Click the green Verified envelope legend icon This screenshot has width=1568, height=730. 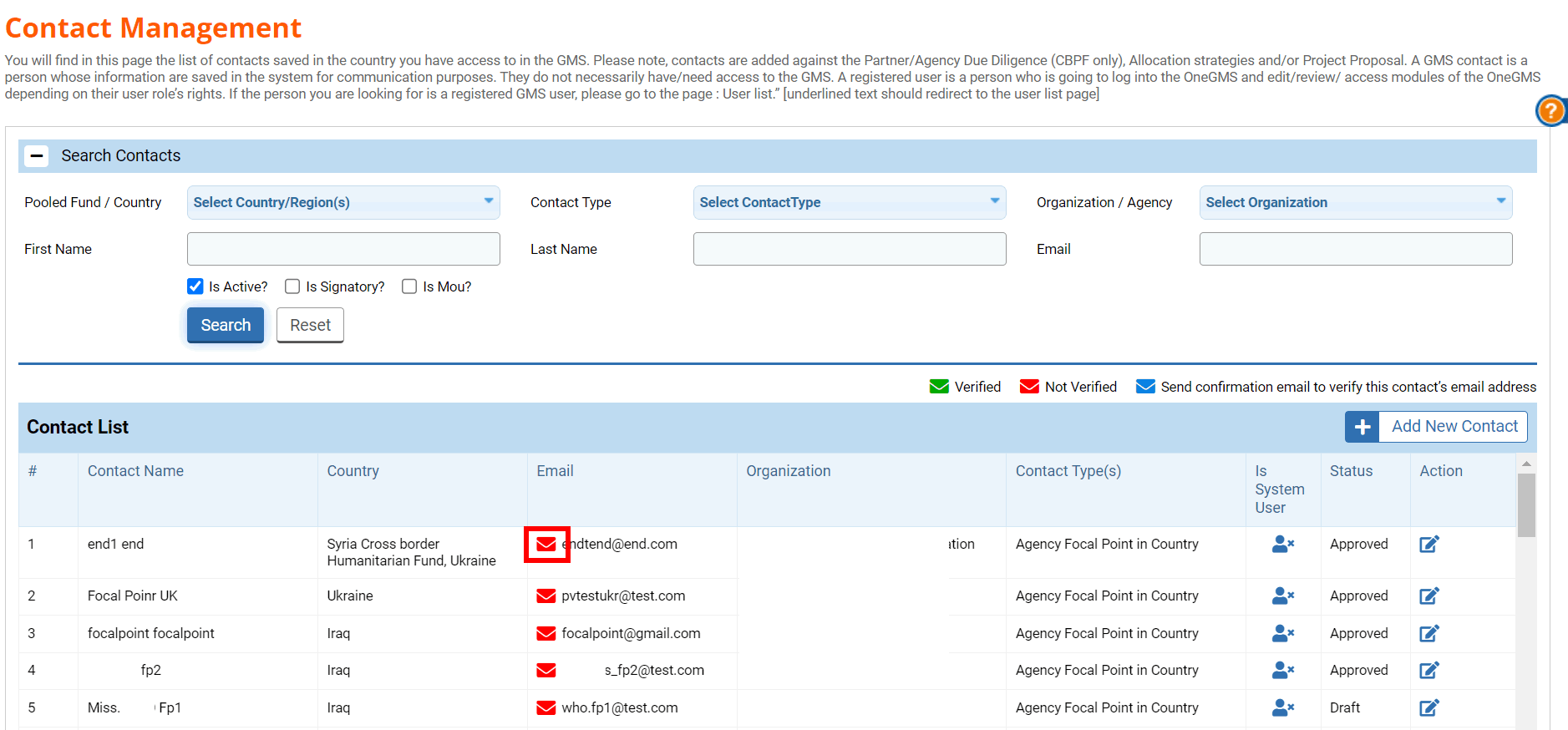point(939,387)
